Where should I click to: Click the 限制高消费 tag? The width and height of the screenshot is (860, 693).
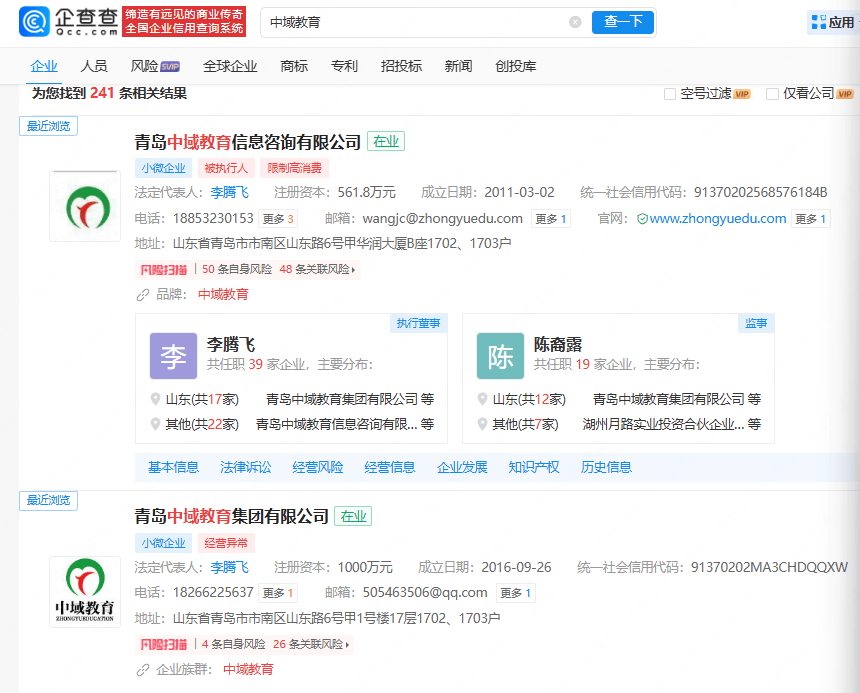(295, 168)
